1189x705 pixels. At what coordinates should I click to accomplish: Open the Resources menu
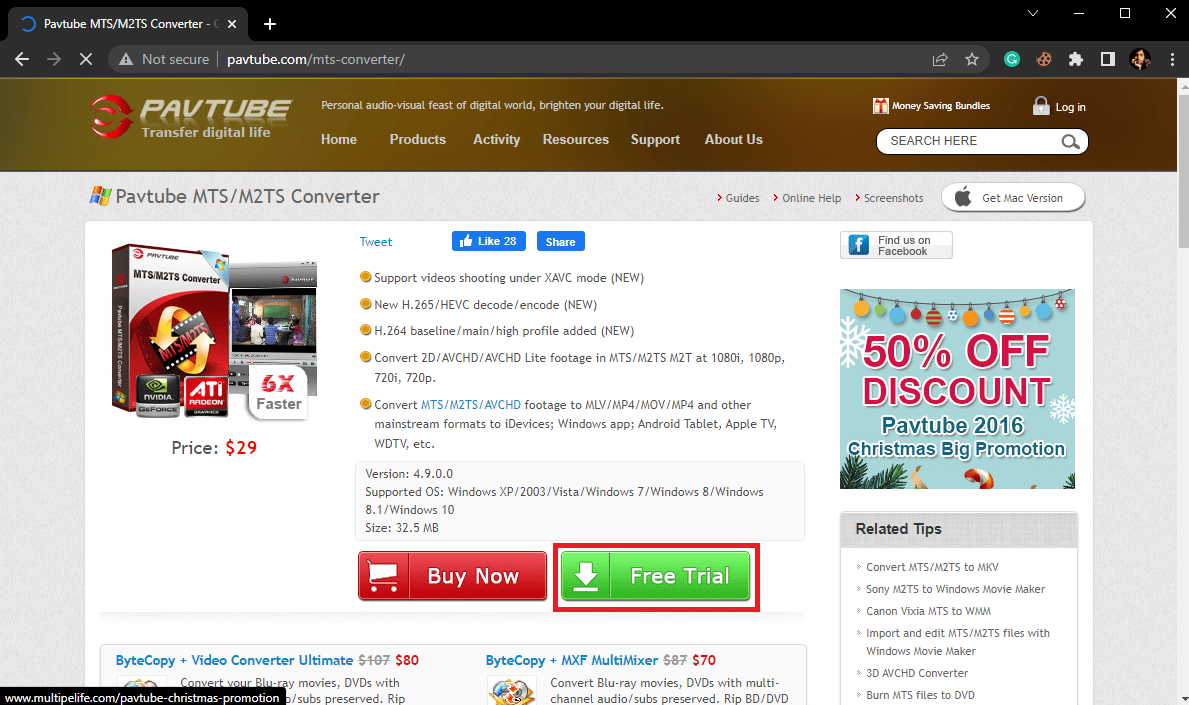(x=576, y=139)
